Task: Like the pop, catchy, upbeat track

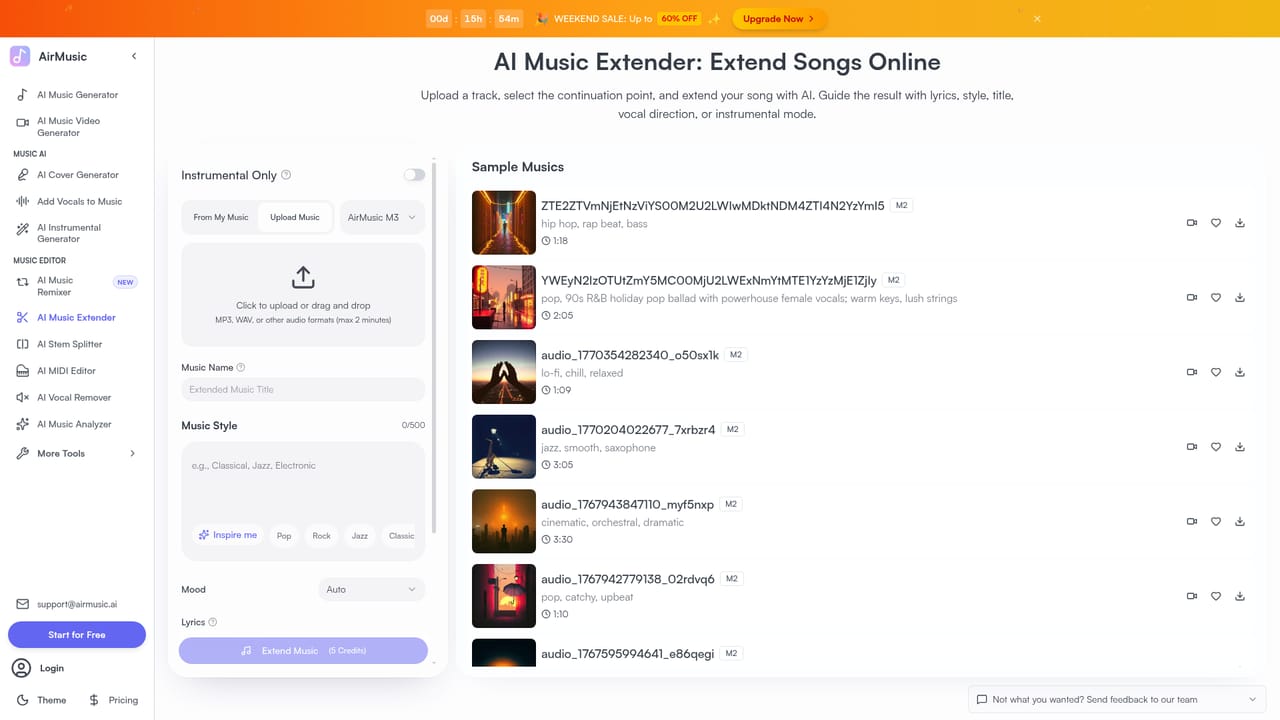Action: tap(1216, 596)
